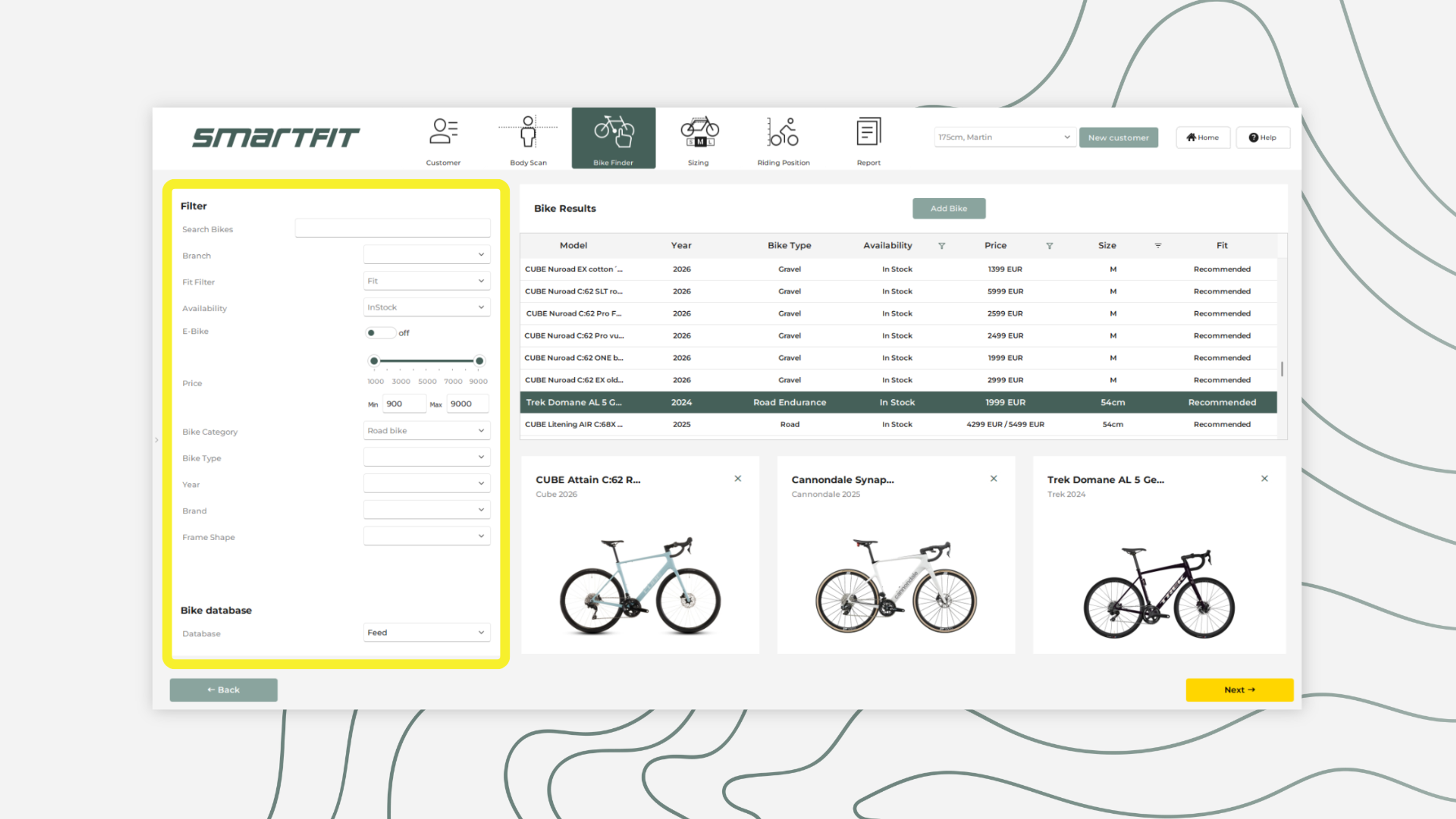Remove the CUBE Attain card with X
The height and width of the screenshot is (819, 1456).
click(x=737, y=479)
